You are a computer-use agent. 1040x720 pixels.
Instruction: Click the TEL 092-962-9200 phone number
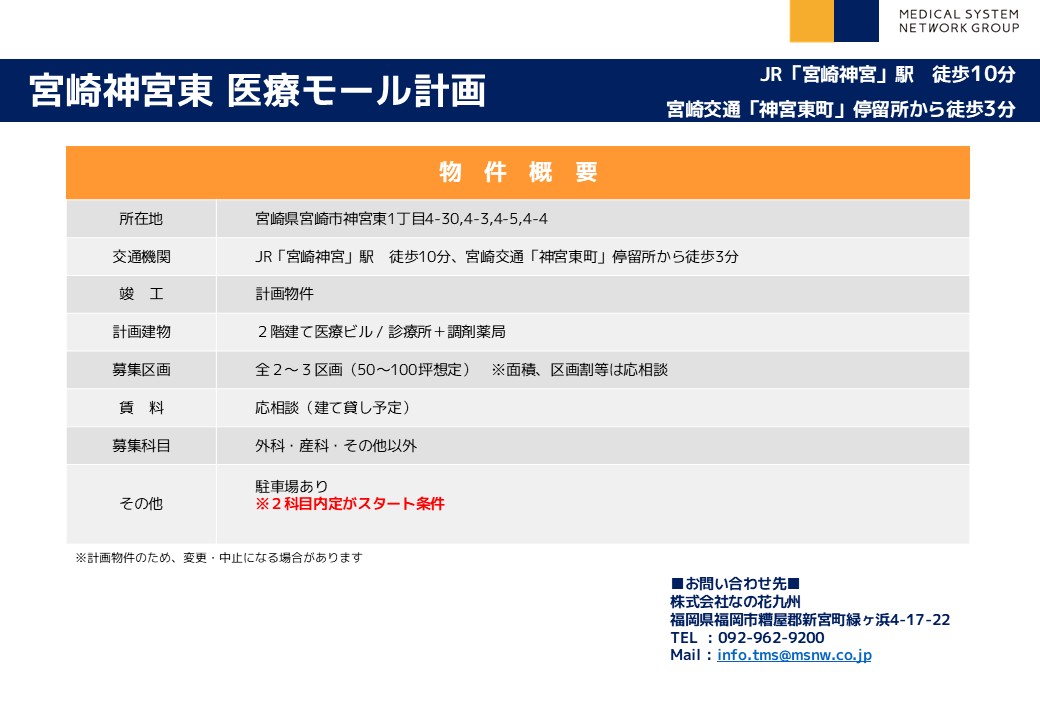(747, 638)
